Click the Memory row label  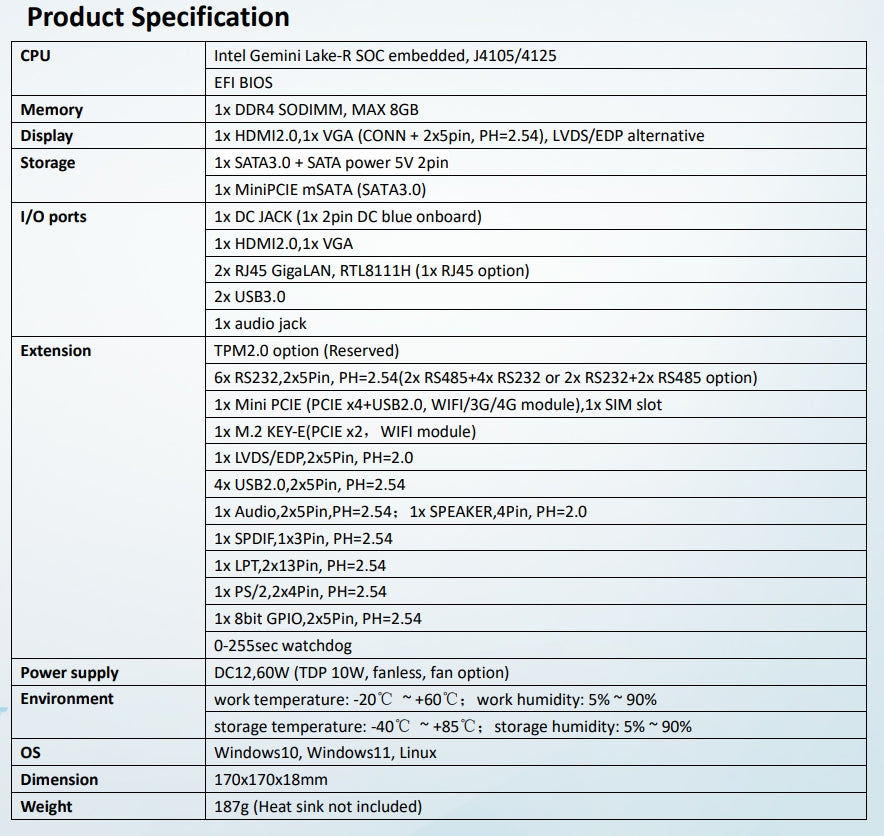pyautogui.click(x=51, y=110)
